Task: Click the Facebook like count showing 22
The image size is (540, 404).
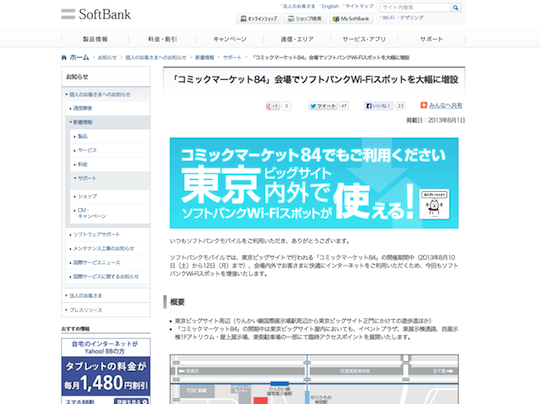Action: pos(400,106)
